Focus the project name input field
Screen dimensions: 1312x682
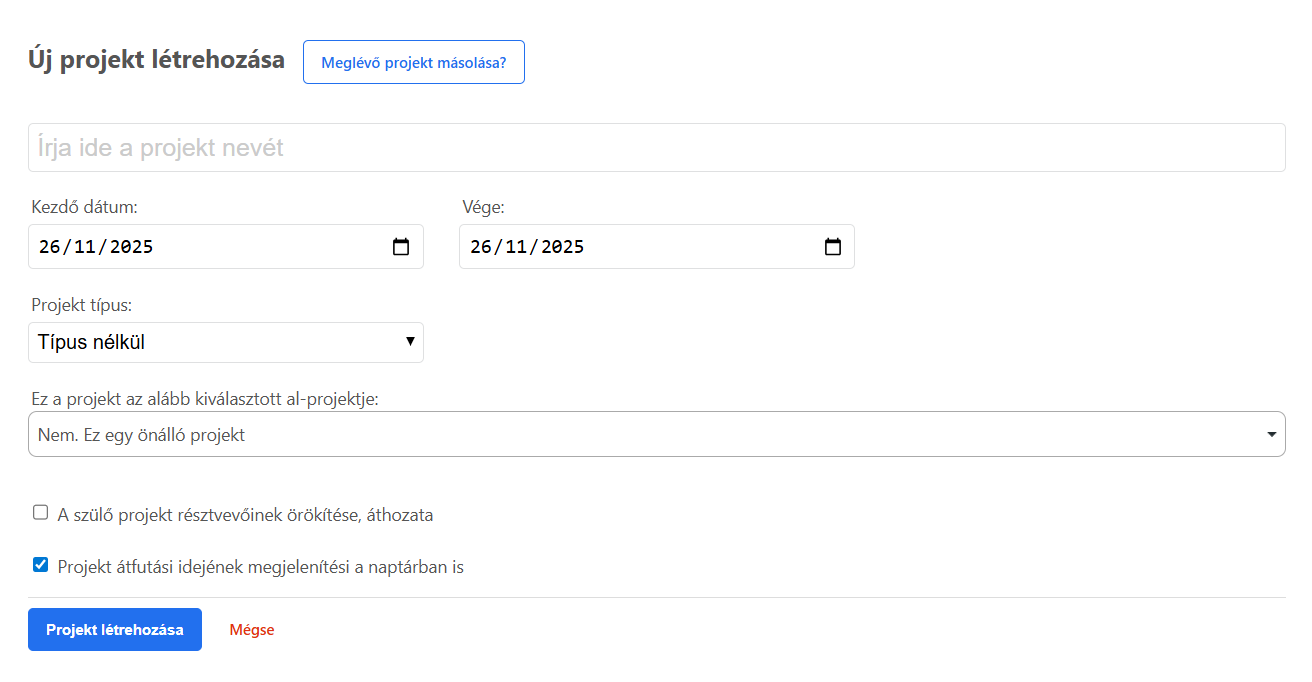click(656, 148)
